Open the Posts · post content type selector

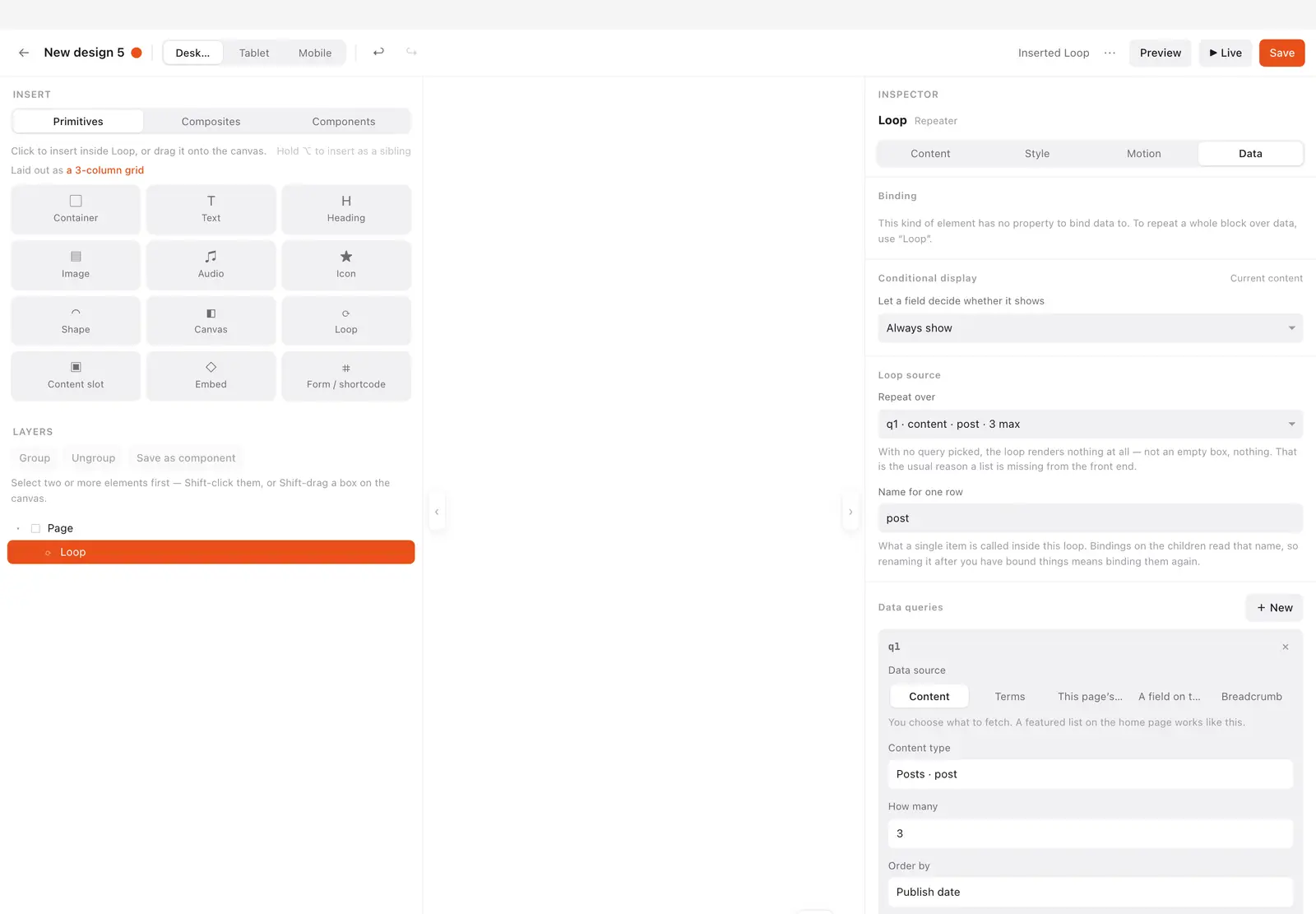click(x=1090, y=774)
